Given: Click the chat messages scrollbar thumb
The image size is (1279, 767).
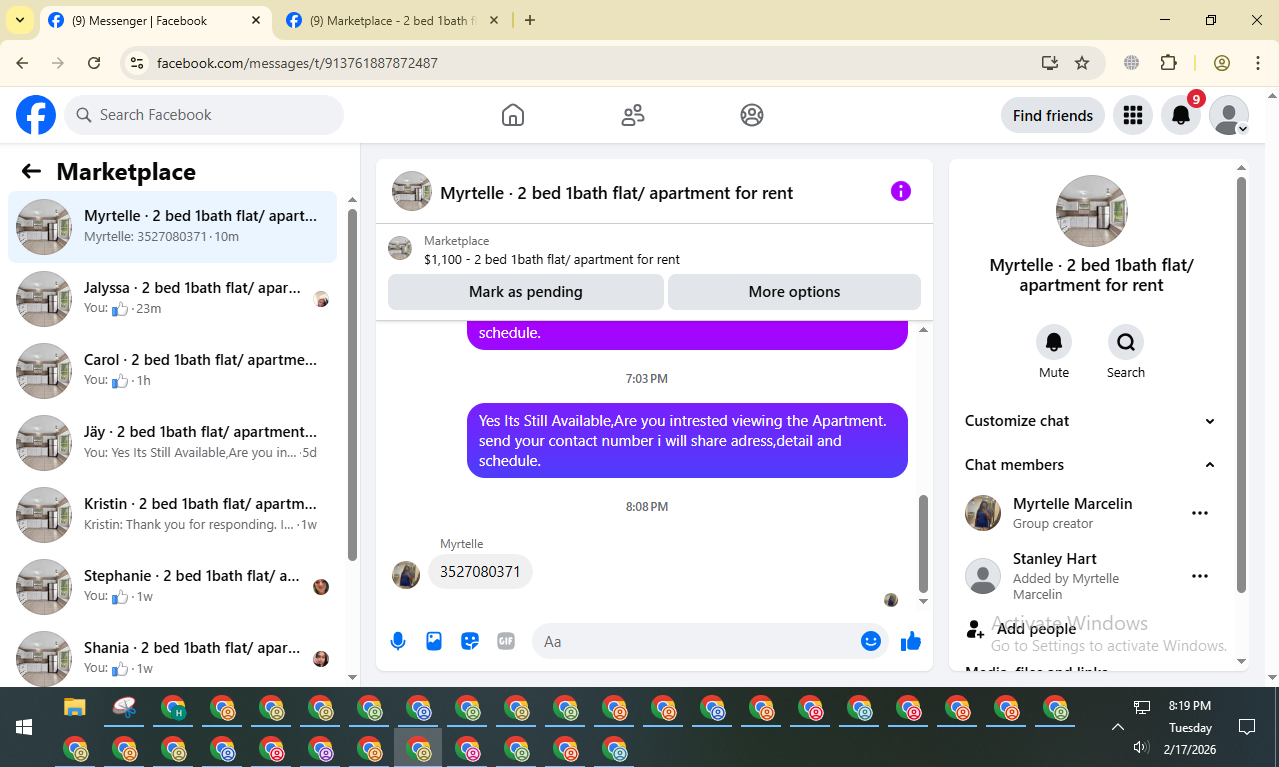Looking at the screenshot, I should [923, 544].
